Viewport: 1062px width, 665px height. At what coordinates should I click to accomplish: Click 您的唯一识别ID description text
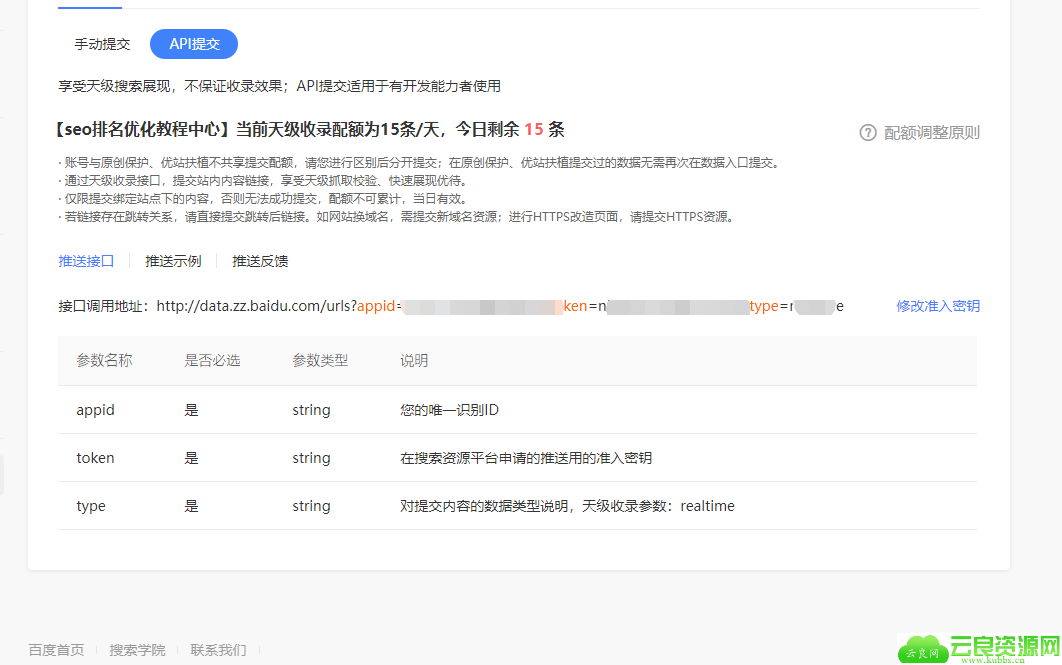pos(449,410)
